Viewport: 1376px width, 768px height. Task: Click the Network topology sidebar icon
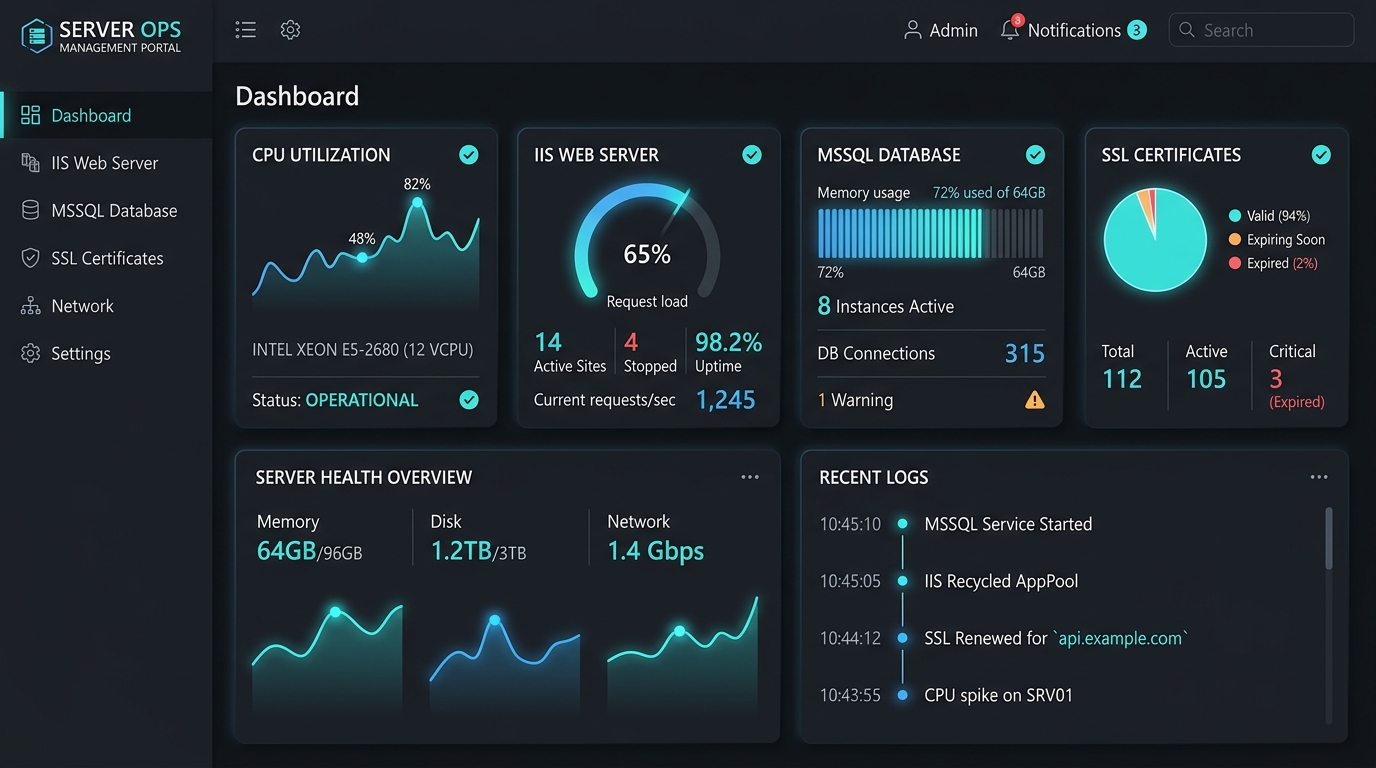(31, 306)
